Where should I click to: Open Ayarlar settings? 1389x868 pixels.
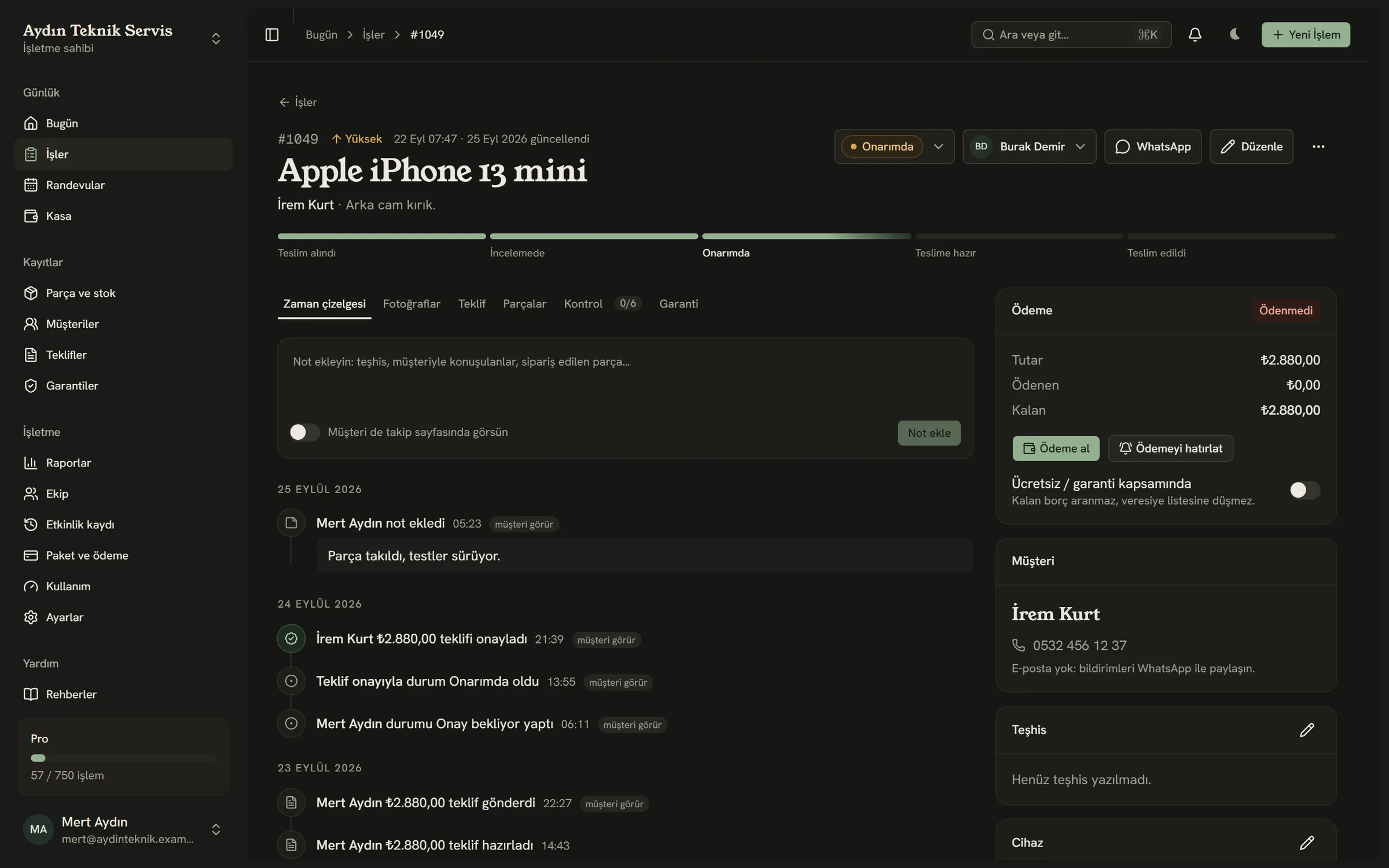point(123,617)
